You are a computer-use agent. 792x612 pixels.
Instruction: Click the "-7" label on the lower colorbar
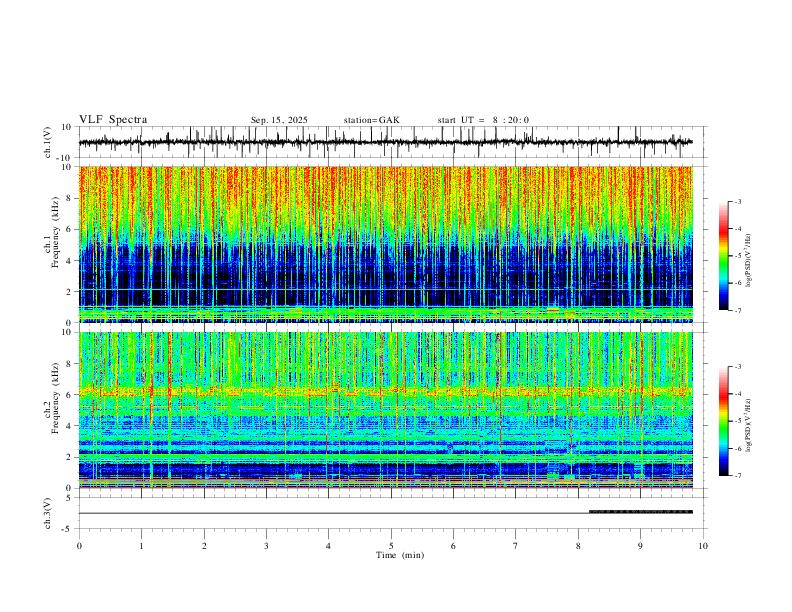(x=738, y=476)
